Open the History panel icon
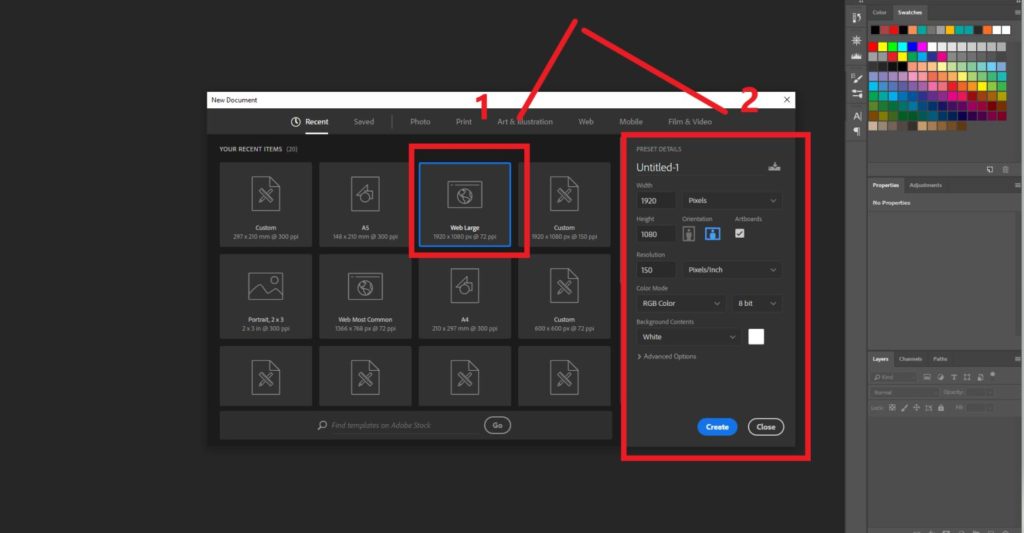 pyautogui.click(x=856, y=17)
